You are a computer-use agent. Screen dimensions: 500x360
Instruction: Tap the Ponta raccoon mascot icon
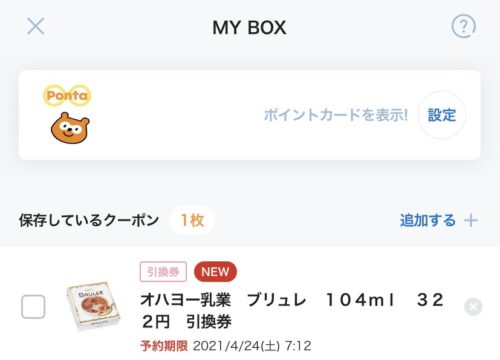click(70, 128)
